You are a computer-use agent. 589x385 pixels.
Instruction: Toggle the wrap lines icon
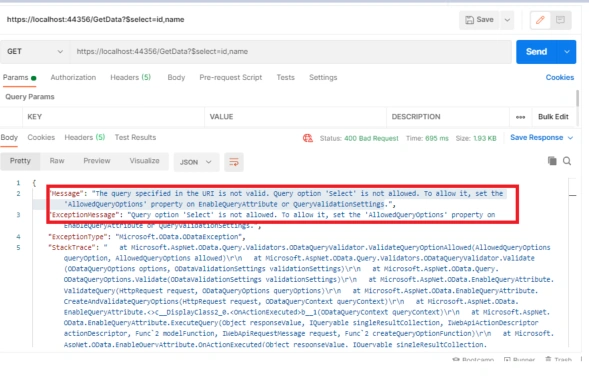[x=234, y=162]
